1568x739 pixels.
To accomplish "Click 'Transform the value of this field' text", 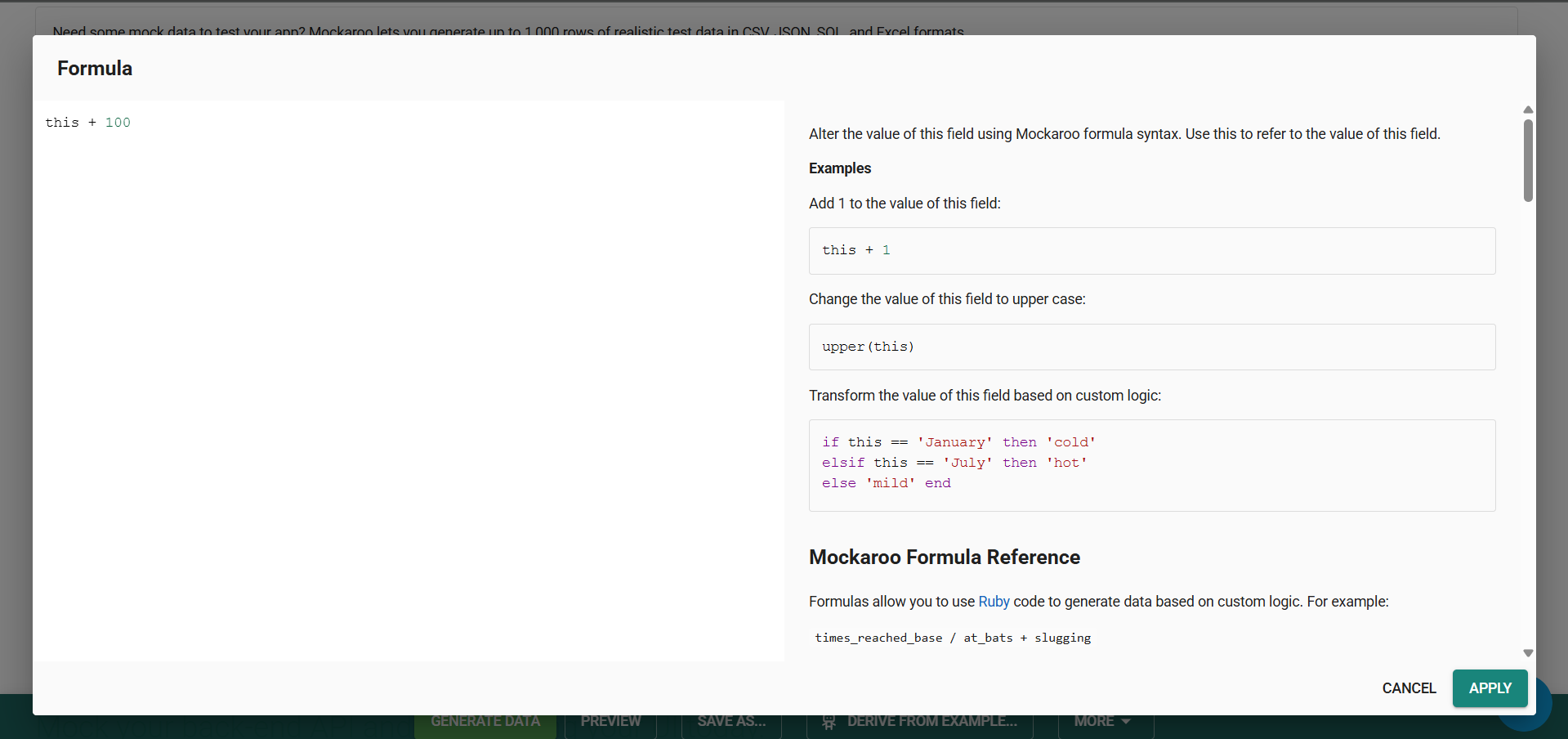I will [x=985, y=396].
